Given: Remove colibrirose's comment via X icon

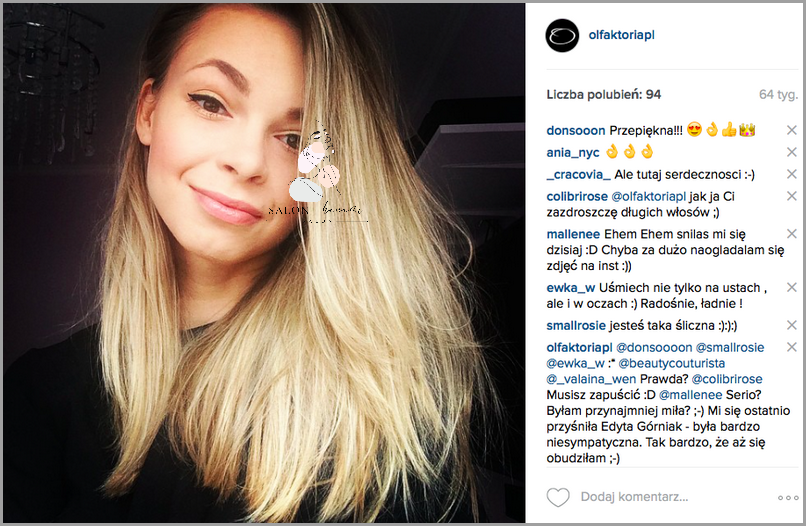Looking at the screenshot, I should pyautogui.click(x=792, y=196).
